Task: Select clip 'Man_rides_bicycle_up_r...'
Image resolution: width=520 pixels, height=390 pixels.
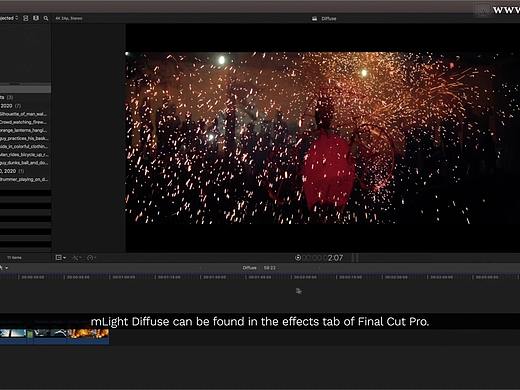Action: (24, 155)
